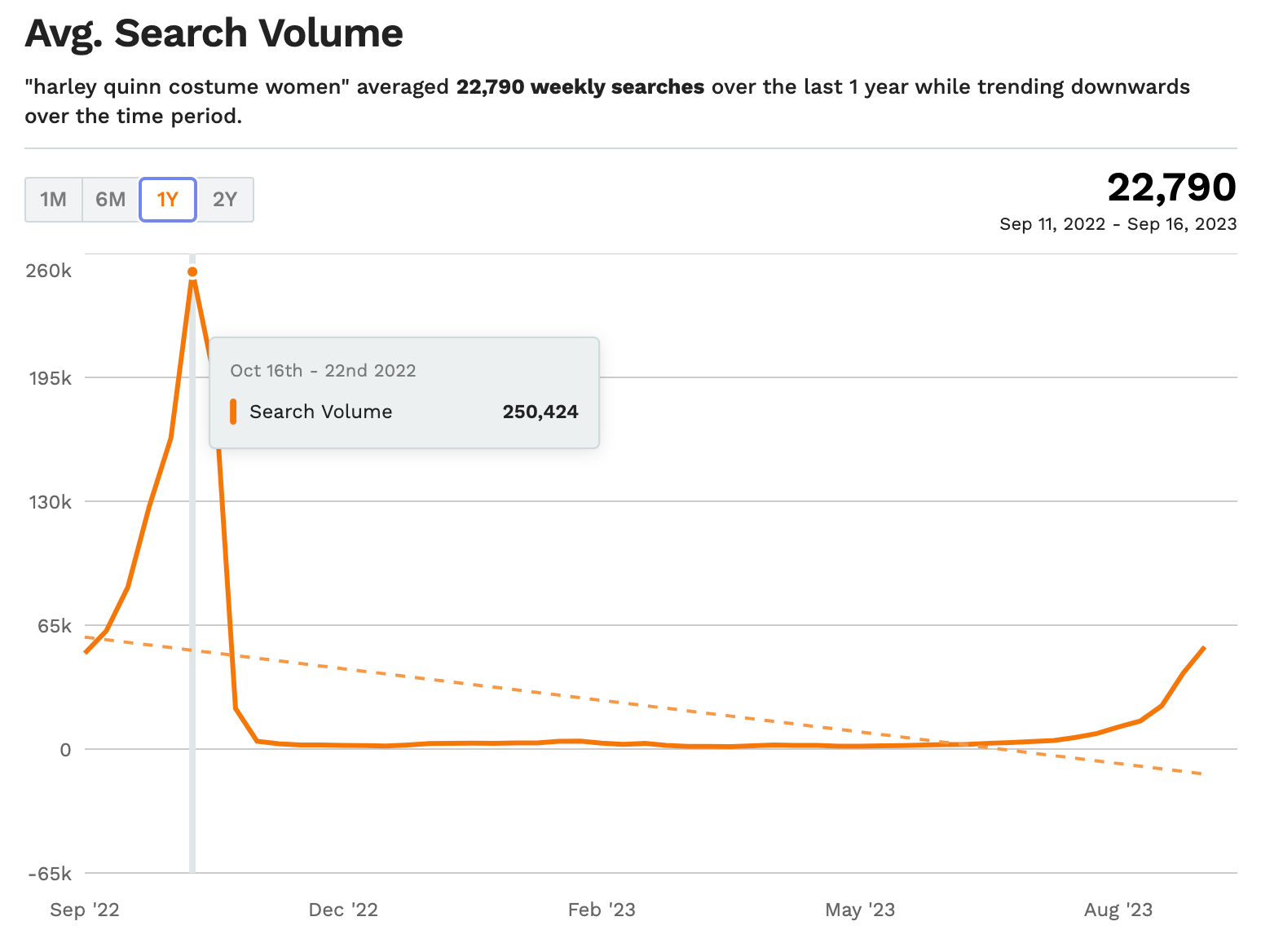Switch chart to 2Y range
This screenshot has height=952, width=1283.
[225, 200]
